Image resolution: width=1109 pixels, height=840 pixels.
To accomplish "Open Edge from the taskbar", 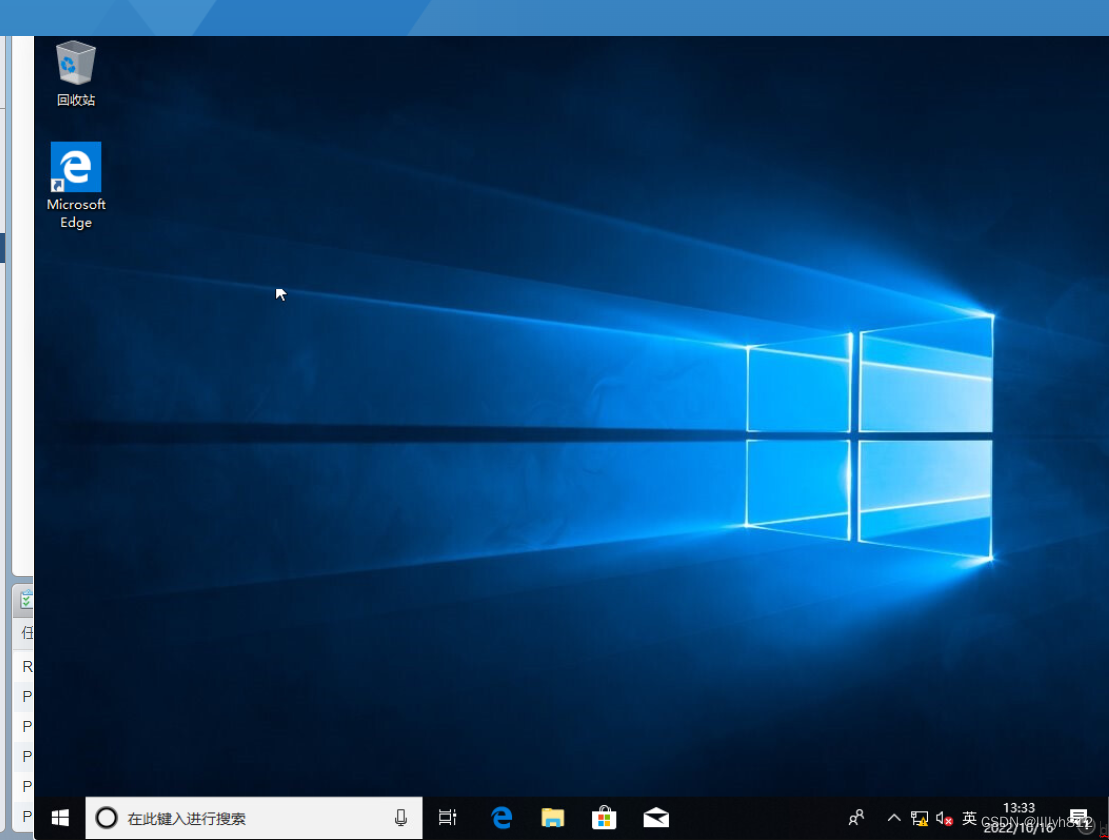I will 501,818.
